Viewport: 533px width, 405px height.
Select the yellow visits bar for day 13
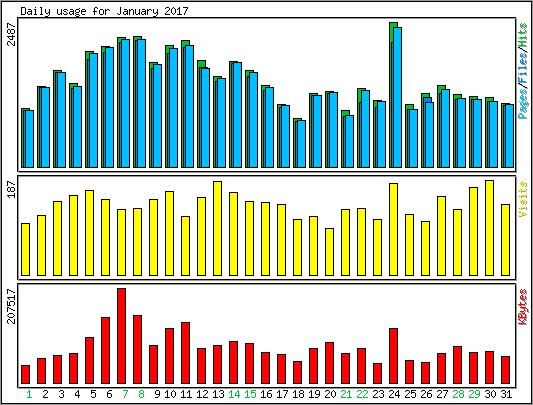[218, 229]
